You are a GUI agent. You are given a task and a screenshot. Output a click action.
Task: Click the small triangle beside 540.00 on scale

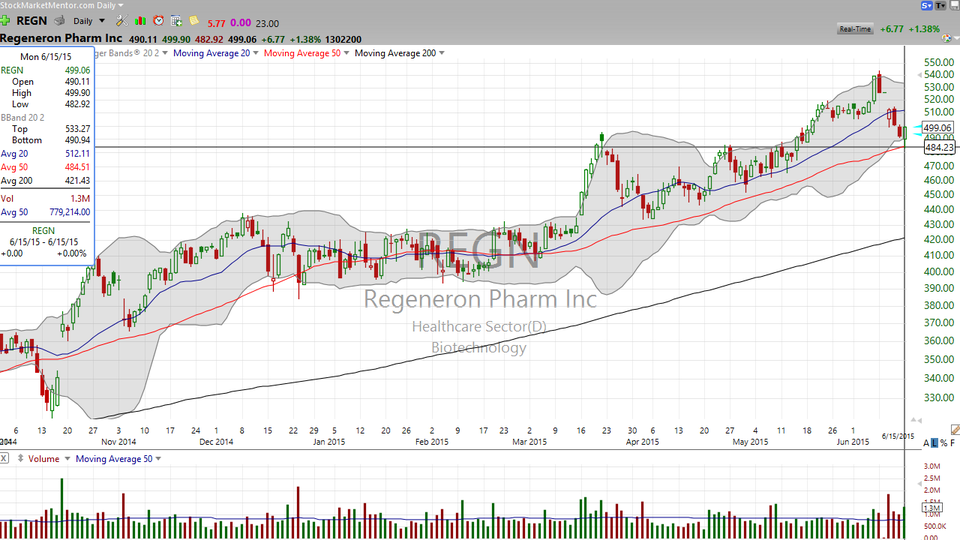point(919,75)
